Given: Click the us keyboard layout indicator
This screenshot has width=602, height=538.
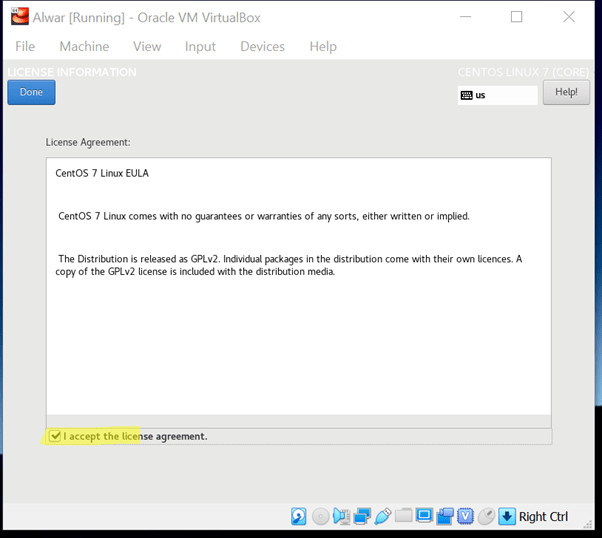Looking at the screenshot, I should coord(497,95).
